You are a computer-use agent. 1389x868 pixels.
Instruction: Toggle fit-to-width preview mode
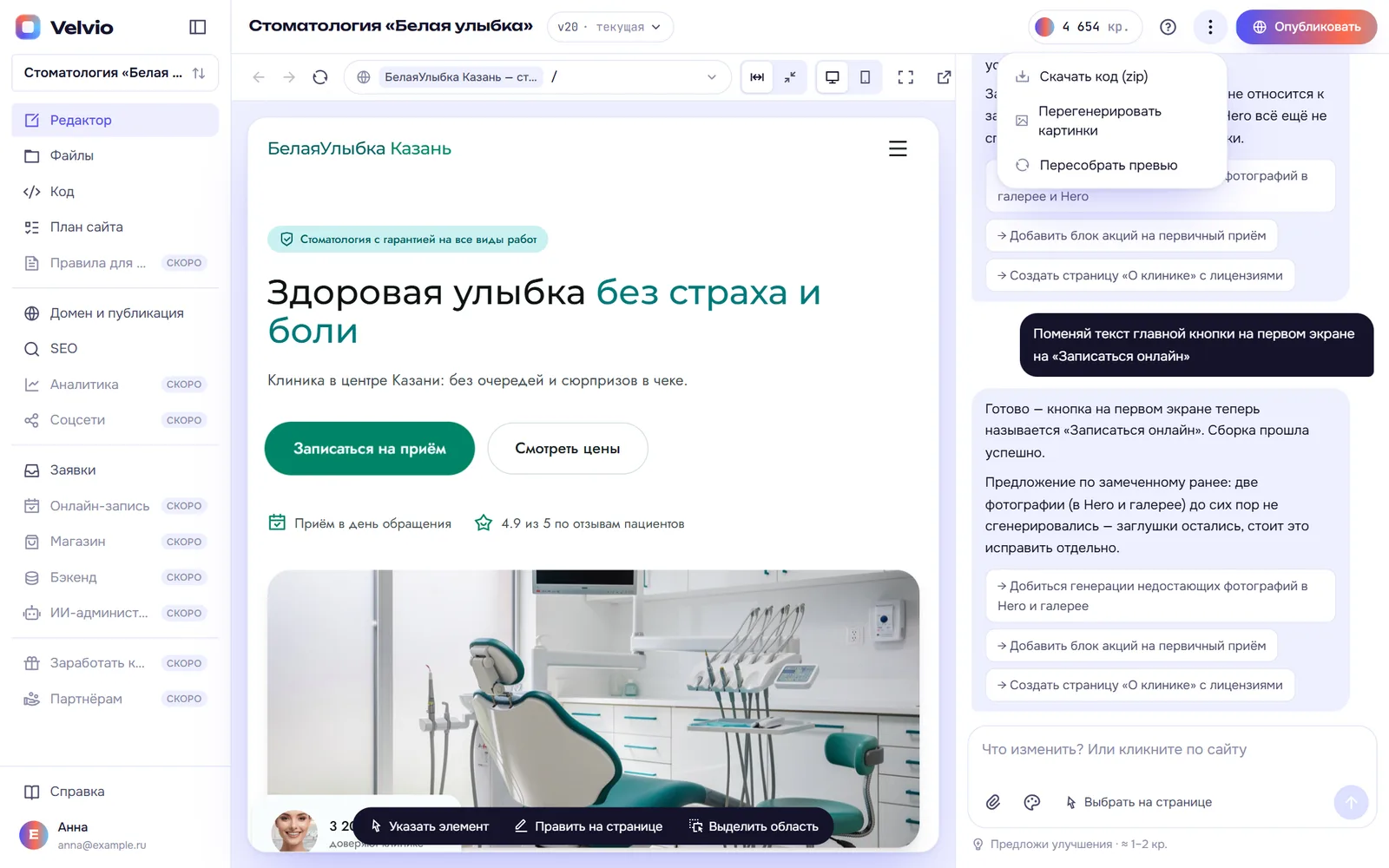point(757,77)
